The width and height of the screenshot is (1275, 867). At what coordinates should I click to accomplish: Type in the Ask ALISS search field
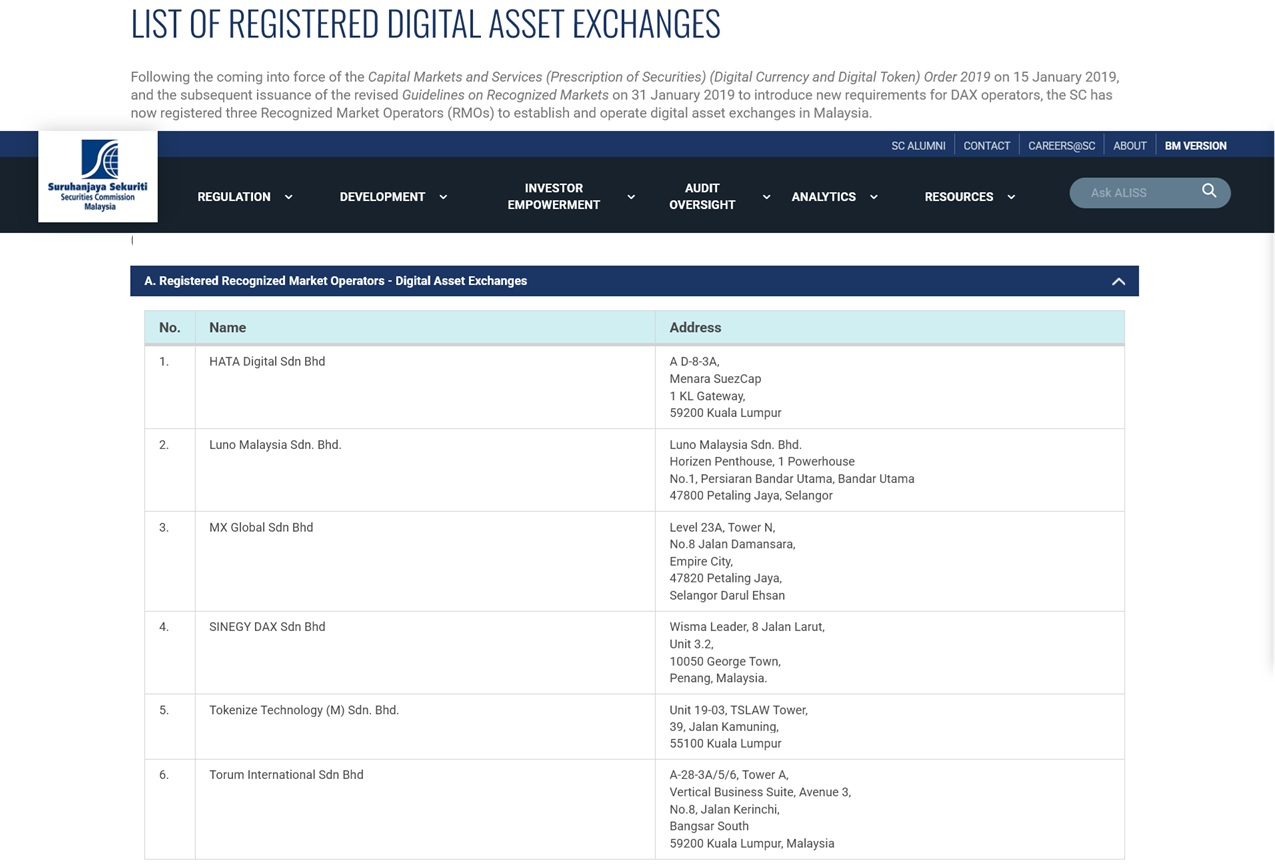[1135, 193]
